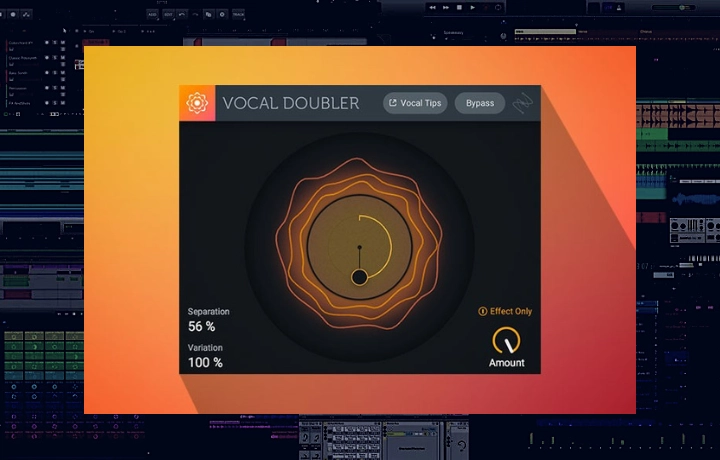Stop playback in the DAW transport
This screenshot has height=460, width=720.
pos(459,7)
